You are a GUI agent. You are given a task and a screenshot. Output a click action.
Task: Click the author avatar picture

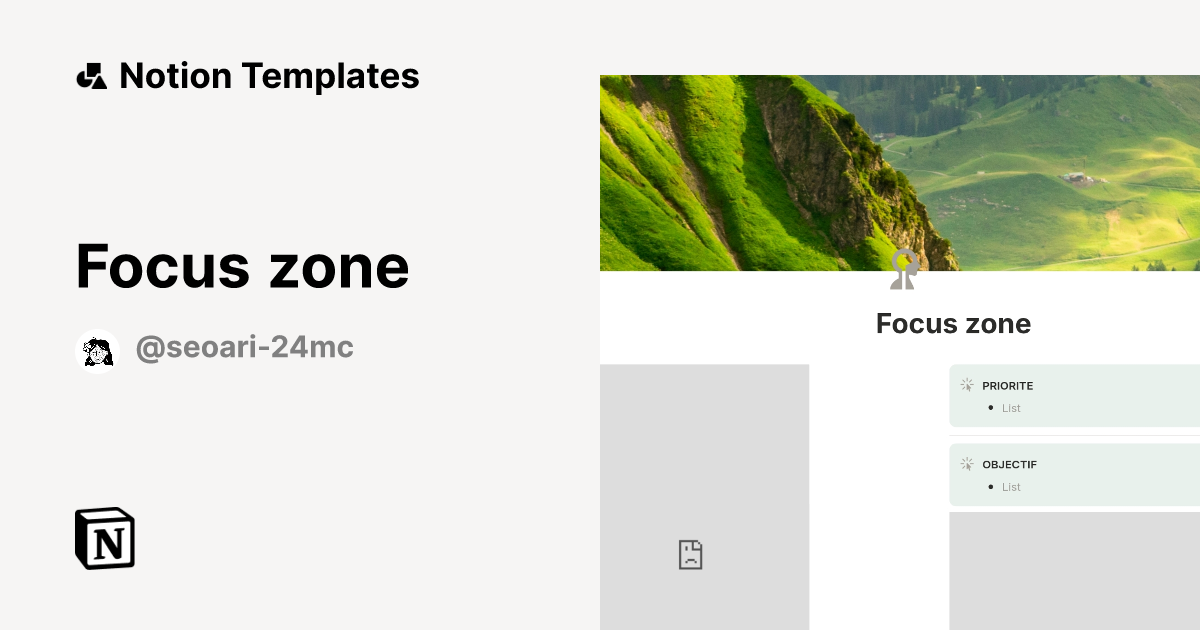tap(97, 347)
